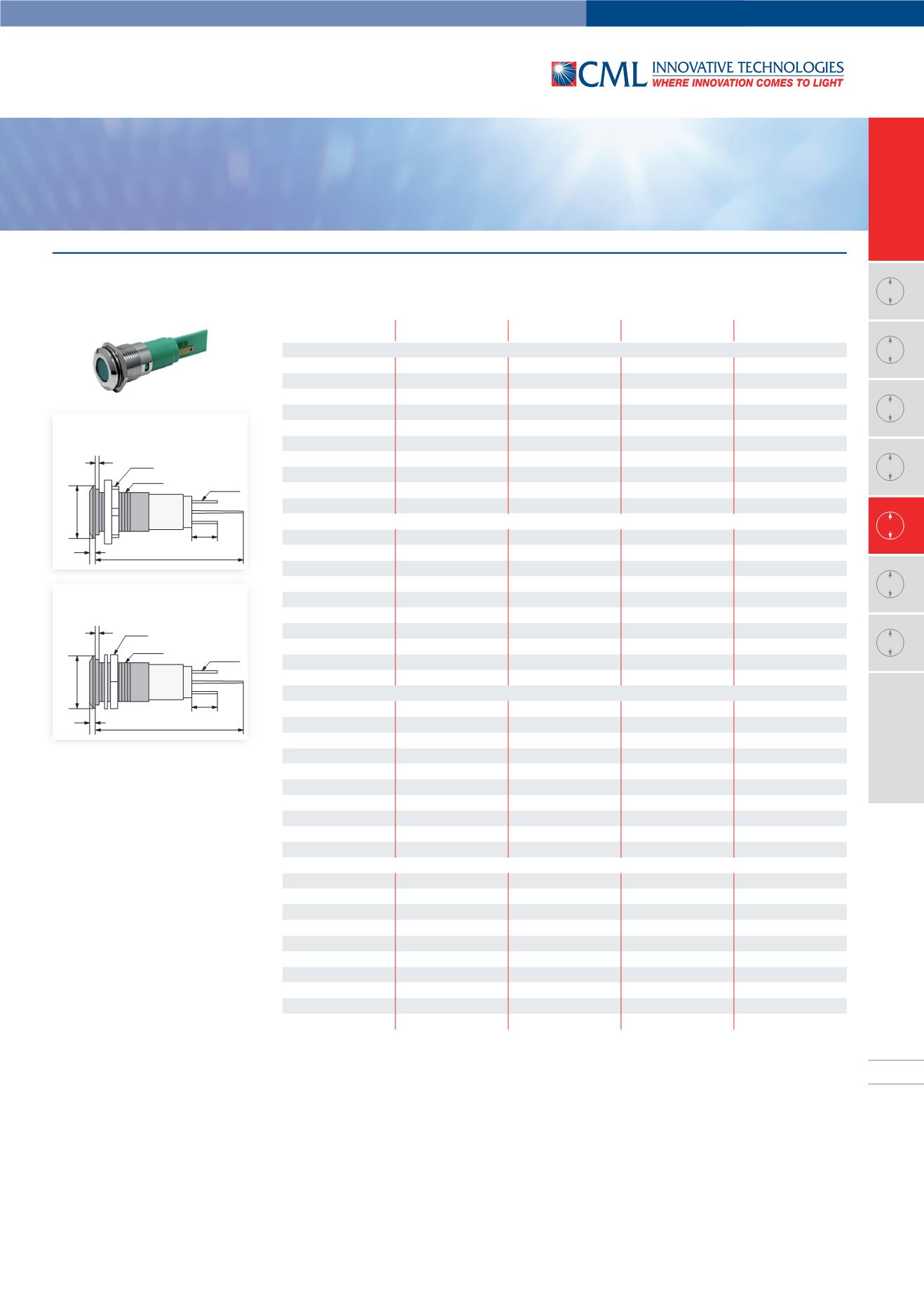Choose the circle icon just below red one
The image size is (924, 1315).
(x=889, y=584)
